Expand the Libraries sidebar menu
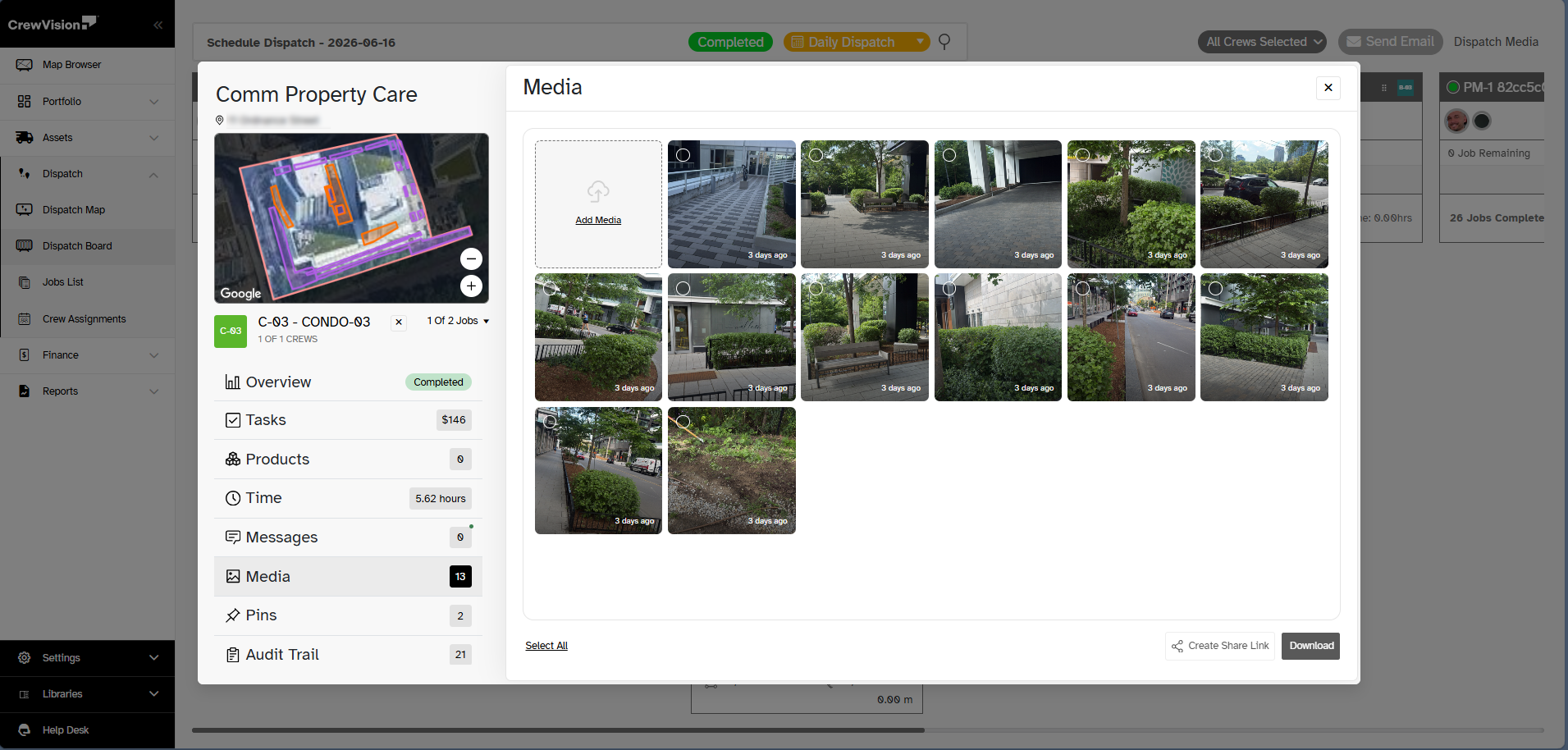 coord(154,694)
